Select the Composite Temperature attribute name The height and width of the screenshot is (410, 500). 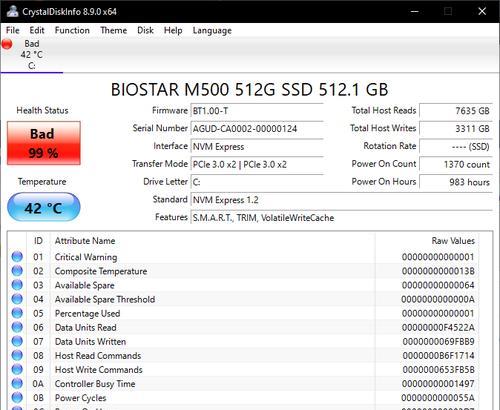(x=101, y=271)
